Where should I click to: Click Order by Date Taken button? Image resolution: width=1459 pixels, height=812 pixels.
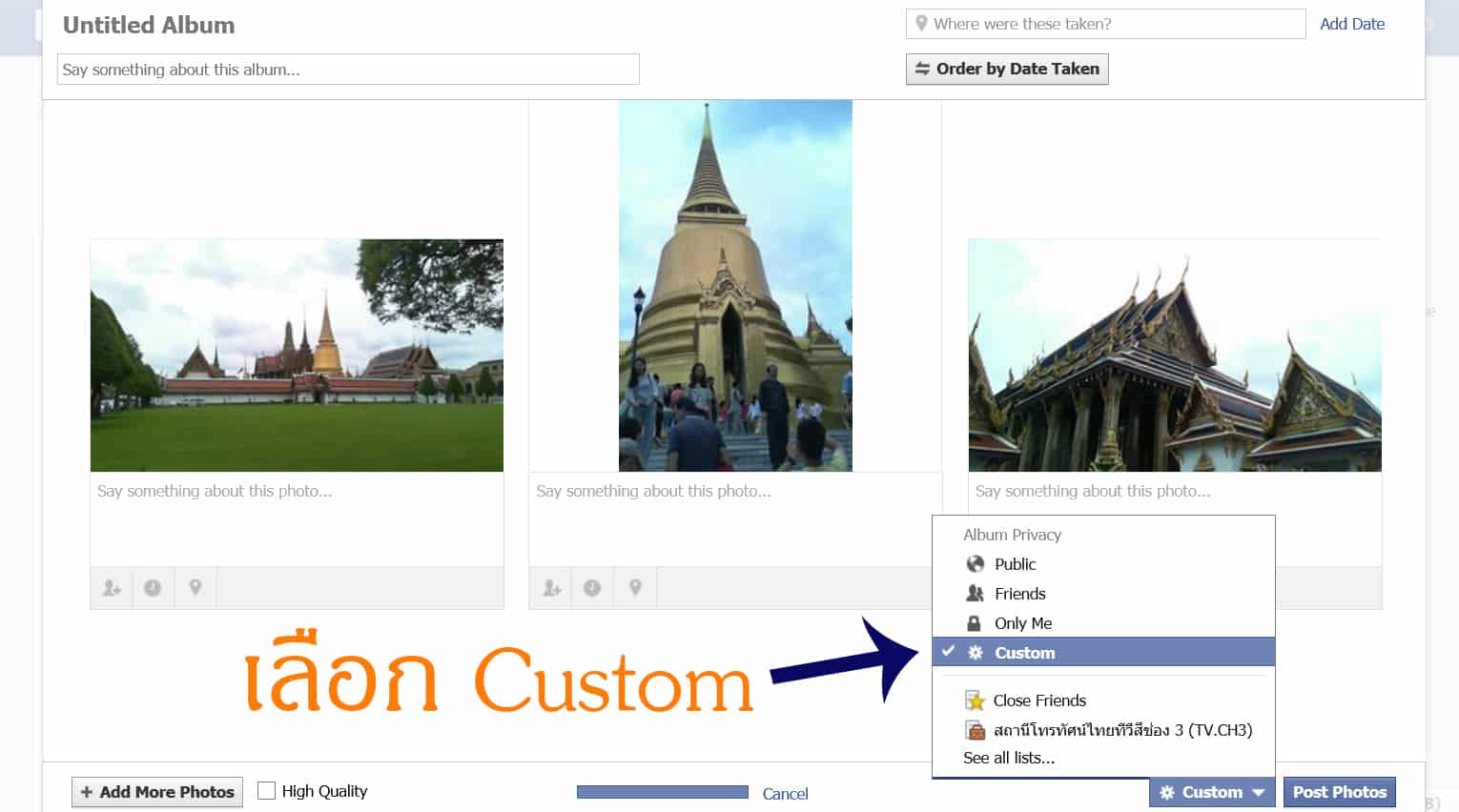1007,69
